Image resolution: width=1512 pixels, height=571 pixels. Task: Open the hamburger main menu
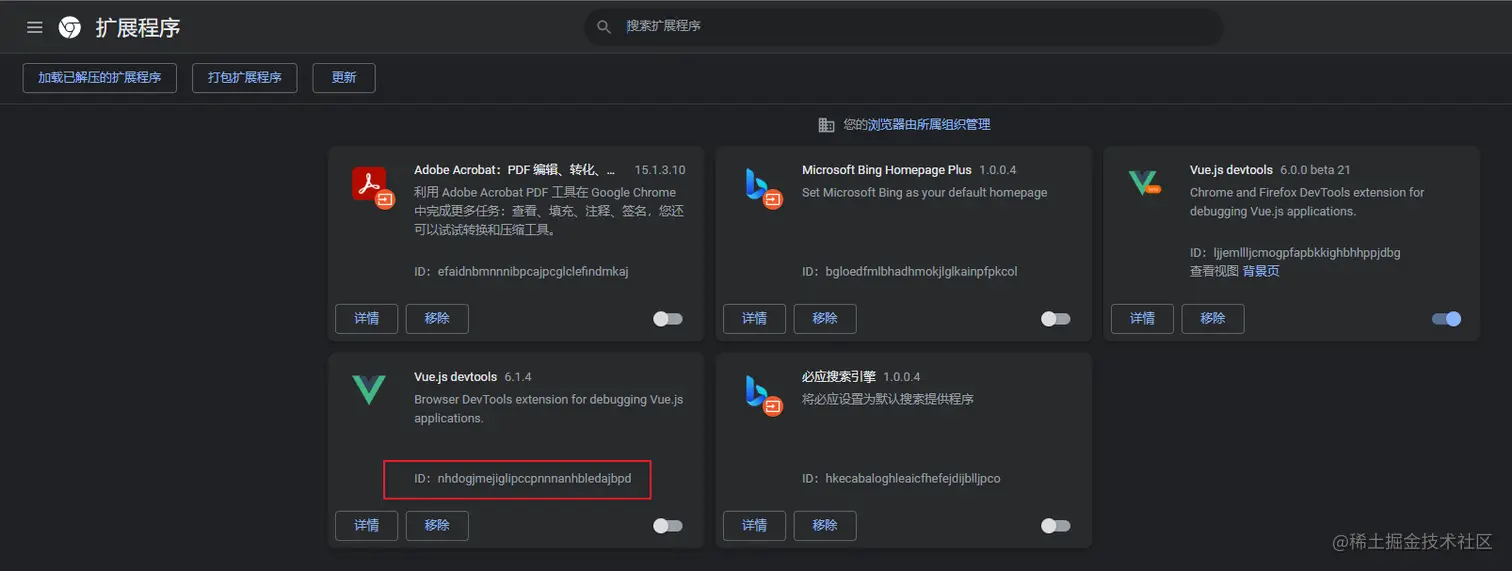pyautogui.click(x=35, y=27)
